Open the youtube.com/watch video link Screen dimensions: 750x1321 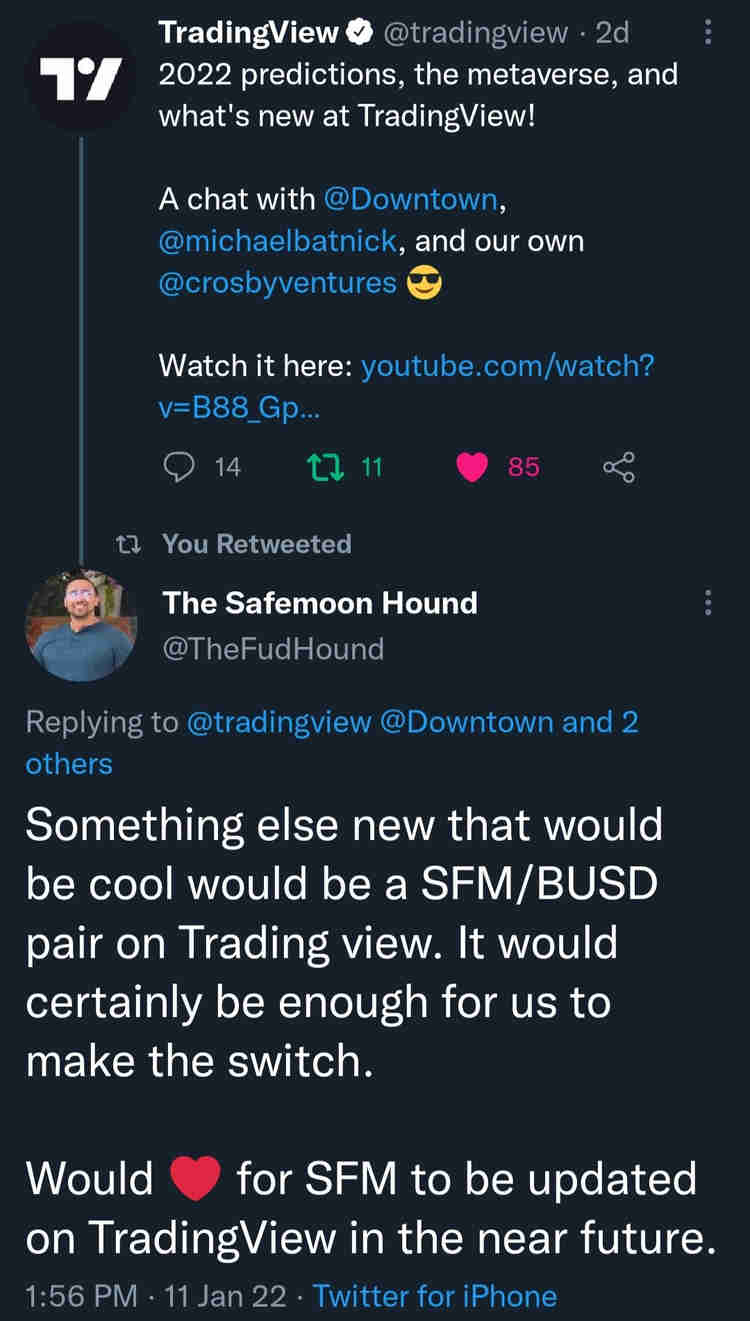click(x=507, y=367)
